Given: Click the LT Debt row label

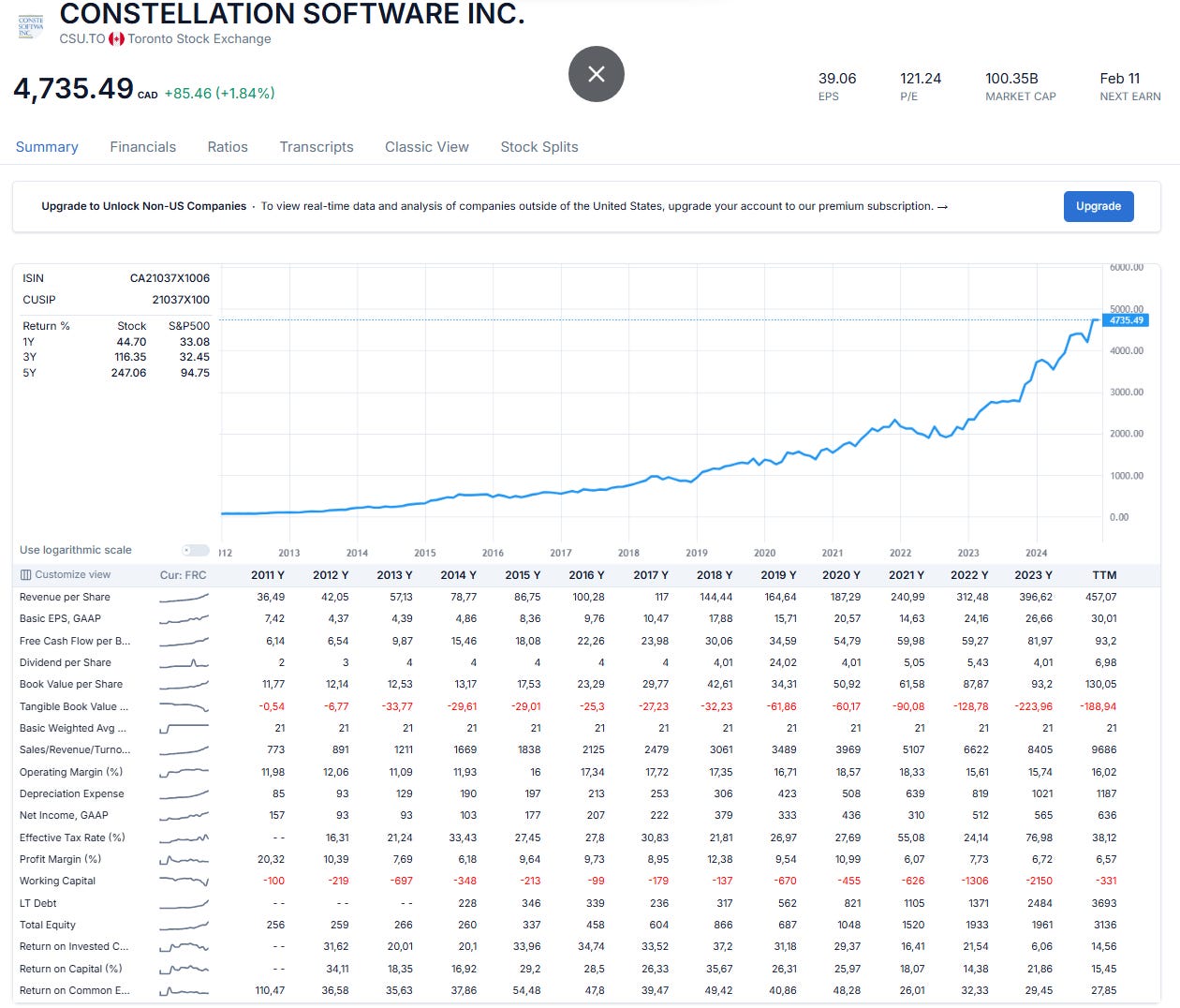Looking at the screenshot, I should click(x=37, y=903).
